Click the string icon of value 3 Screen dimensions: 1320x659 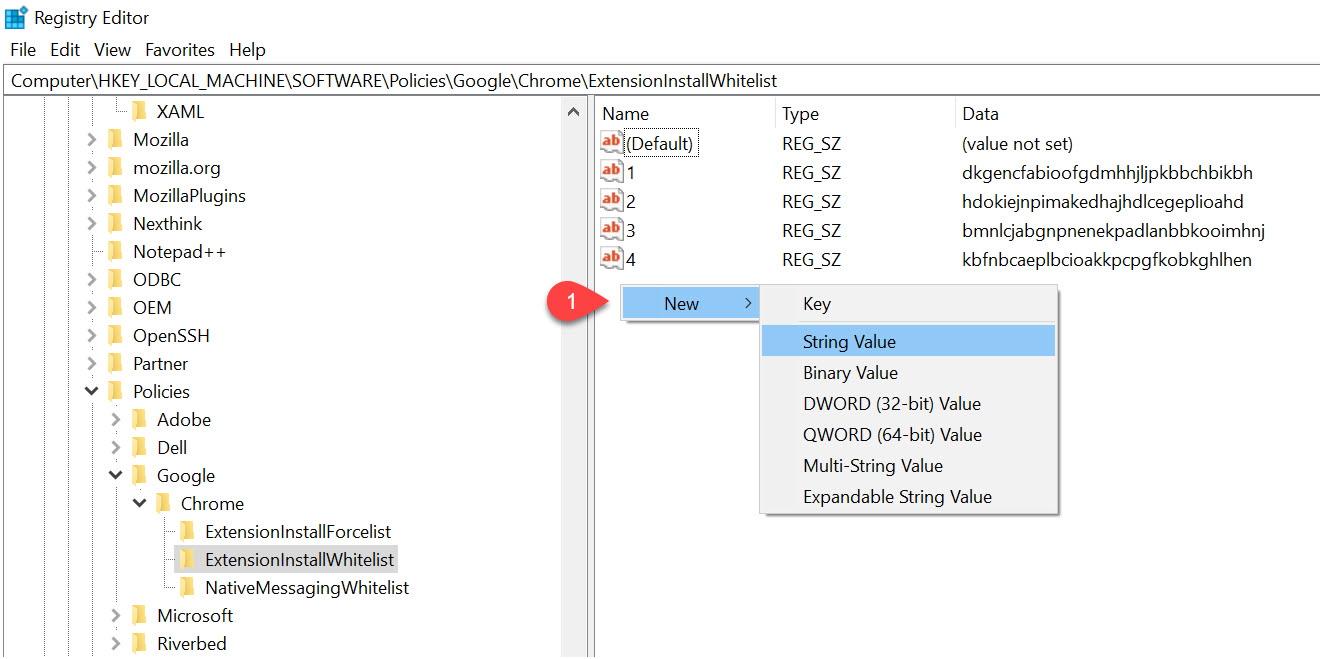coord(611,230)
